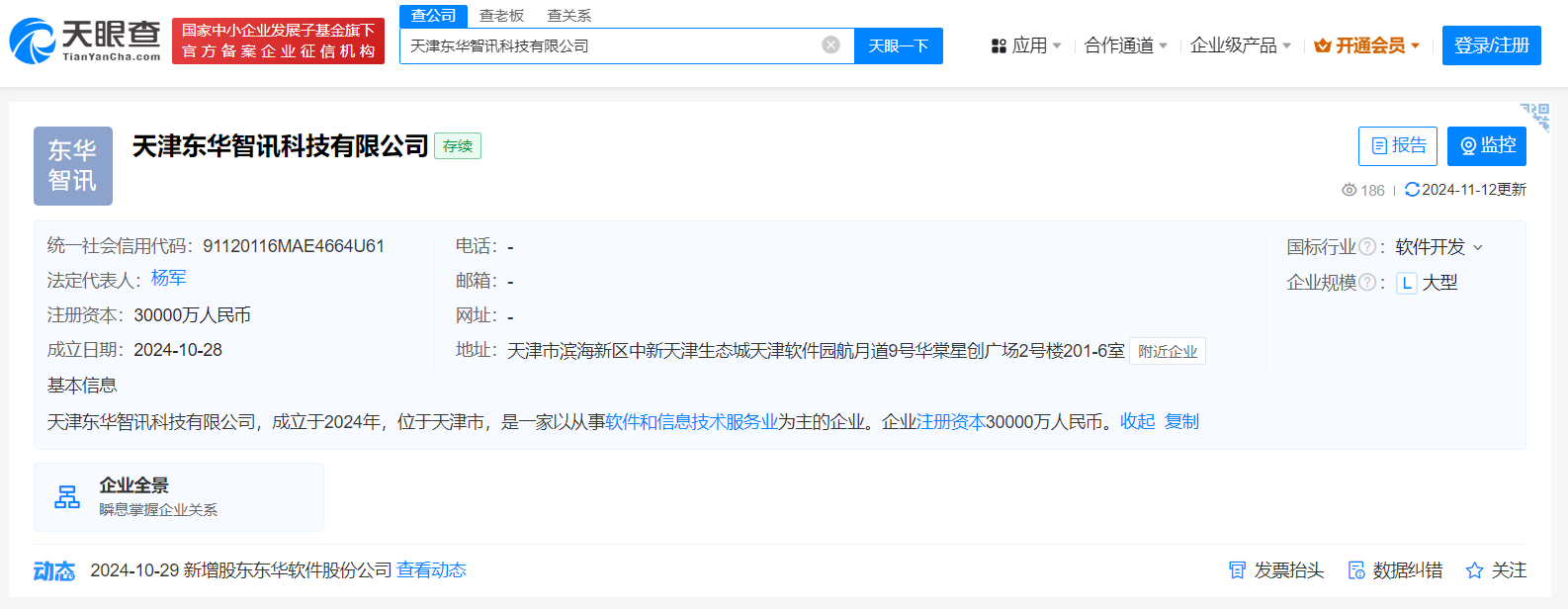The height and width of the screenshot is (609, 1568).
Task: Open the 开通会员 dropdown
Action: [1367, 45]
